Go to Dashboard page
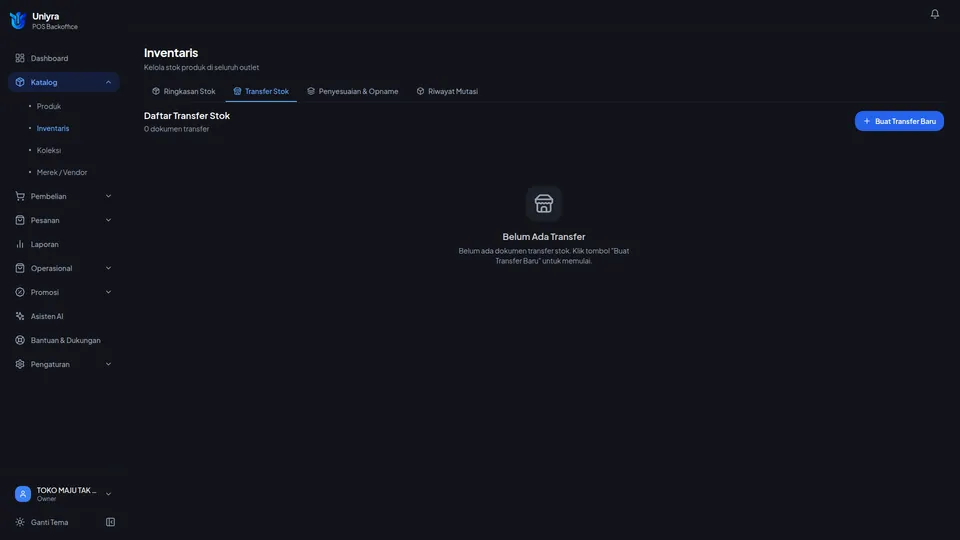 [64, 58]
